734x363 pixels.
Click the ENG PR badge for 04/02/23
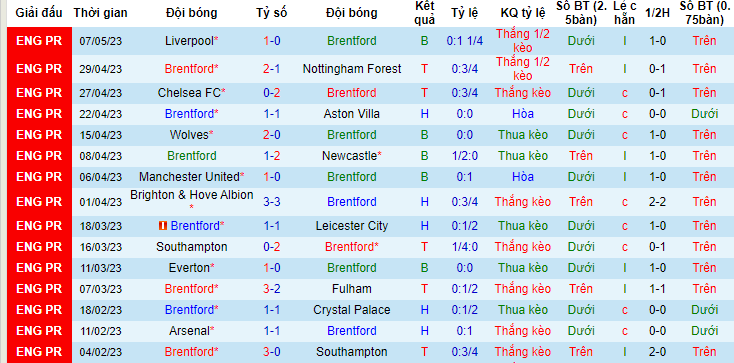pos(39,352)
